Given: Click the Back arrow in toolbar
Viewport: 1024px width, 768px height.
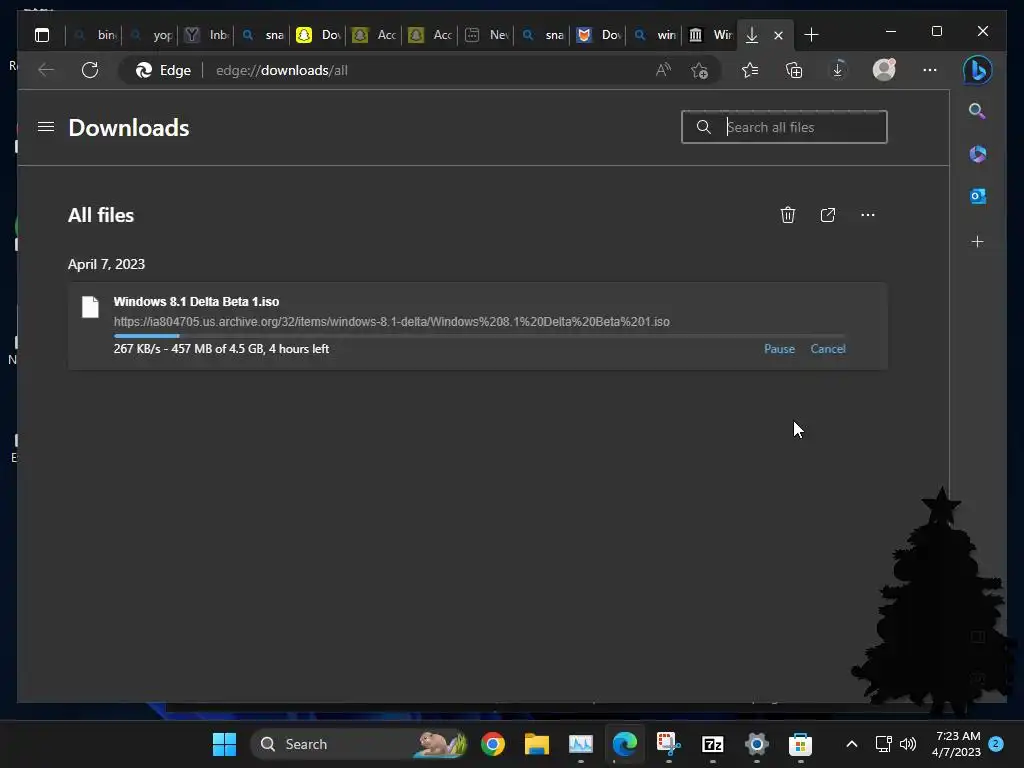Looking at the screenshot, I should coord(46,70).
